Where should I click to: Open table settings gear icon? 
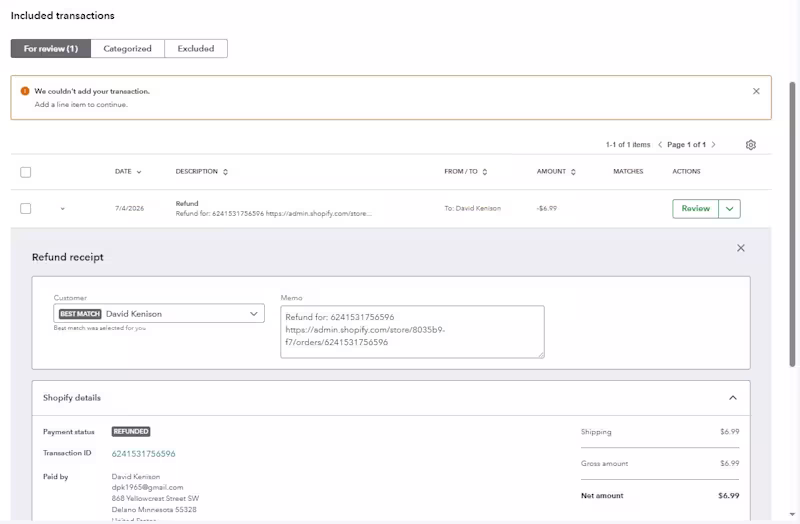pos(751,145)
